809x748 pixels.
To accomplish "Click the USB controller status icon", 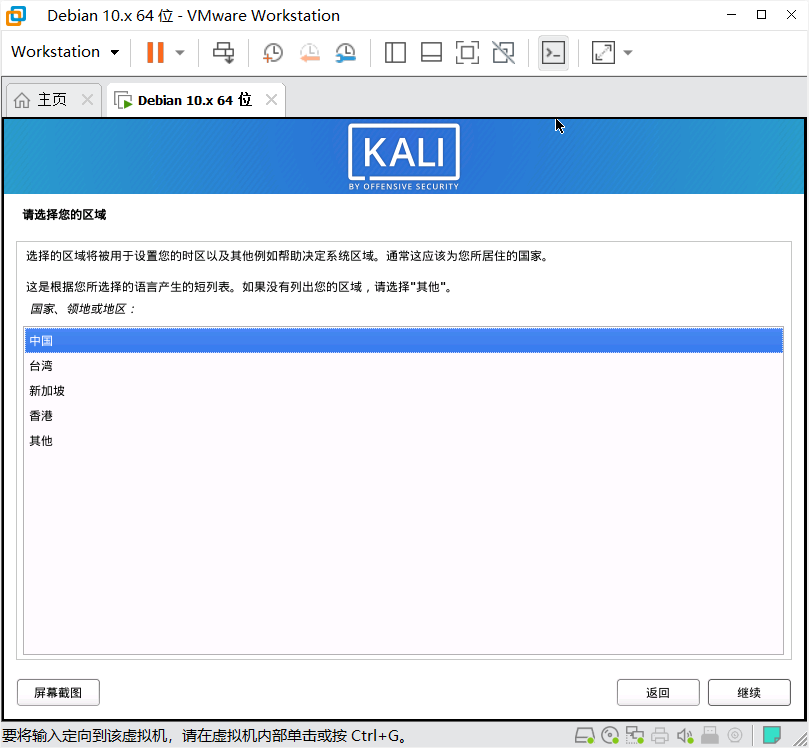I will (710, 735).
